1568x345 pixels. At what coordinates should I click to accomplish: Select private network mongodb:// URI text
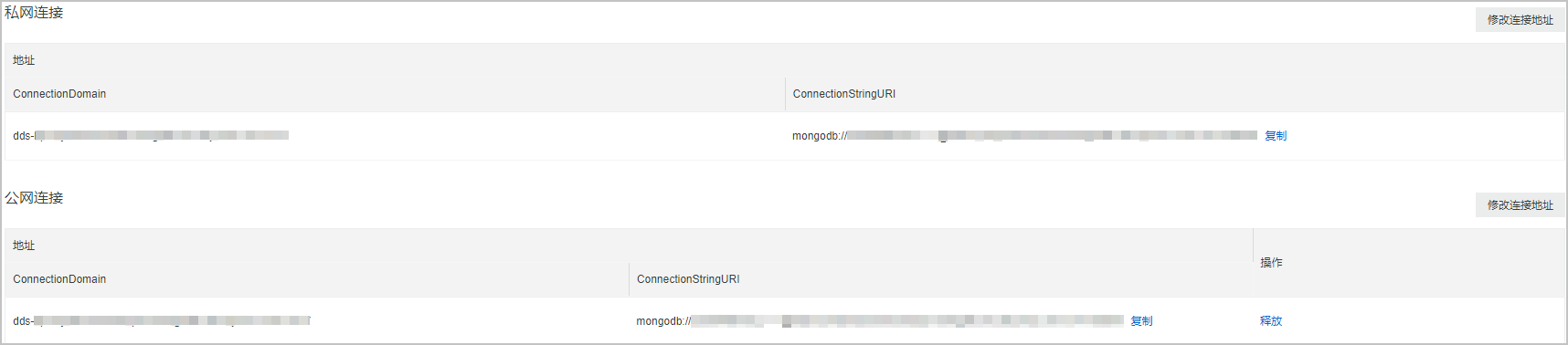[x=1024, y=136]
